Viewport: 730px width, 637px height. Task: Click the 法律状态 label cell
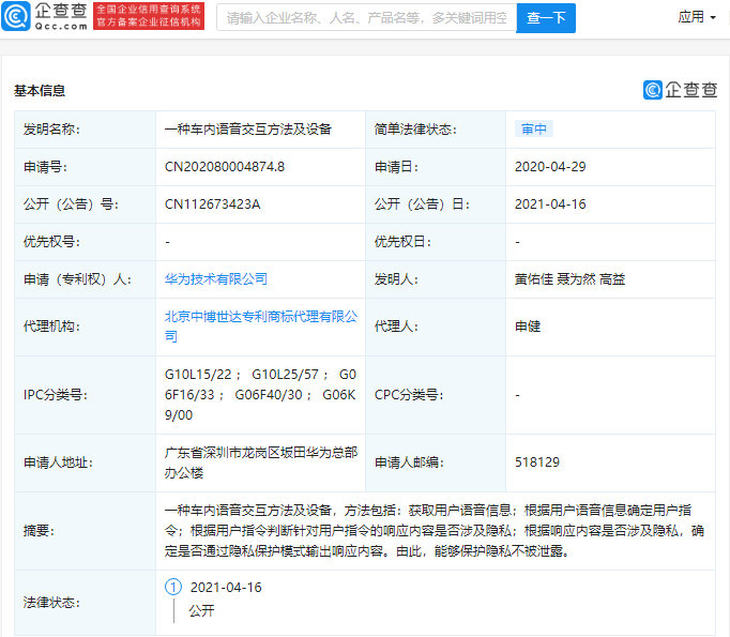85,603
